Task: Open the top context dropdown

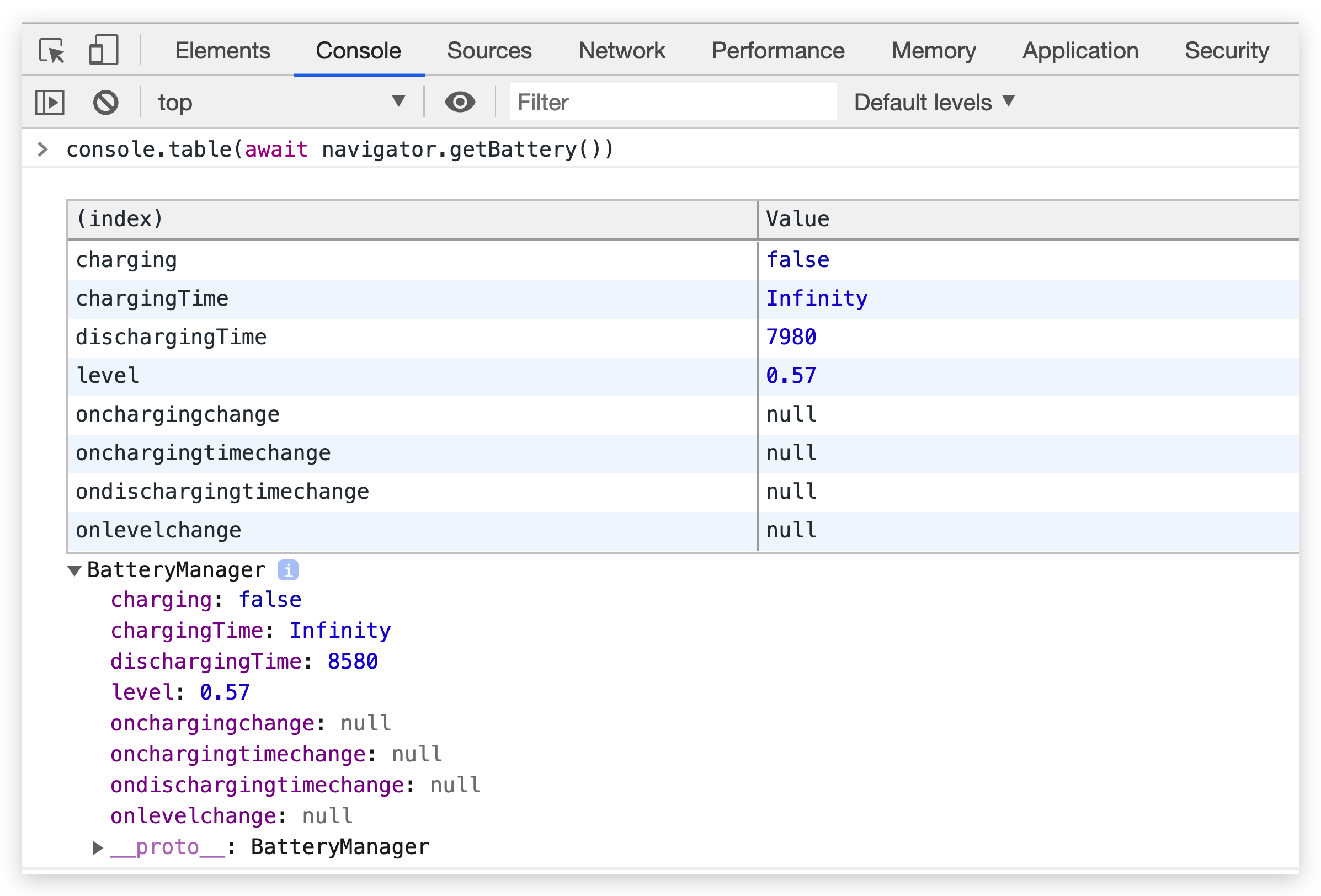Action: click(281, 103)
